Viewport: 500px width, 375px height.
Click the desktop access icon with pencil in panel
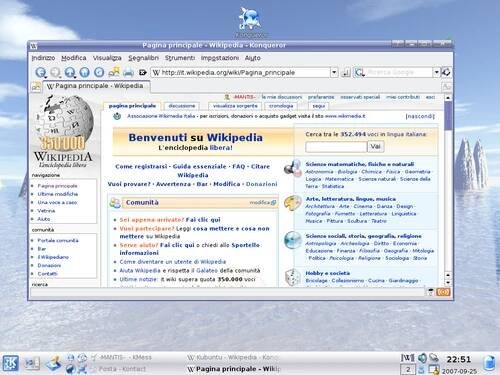click(54, 363)
